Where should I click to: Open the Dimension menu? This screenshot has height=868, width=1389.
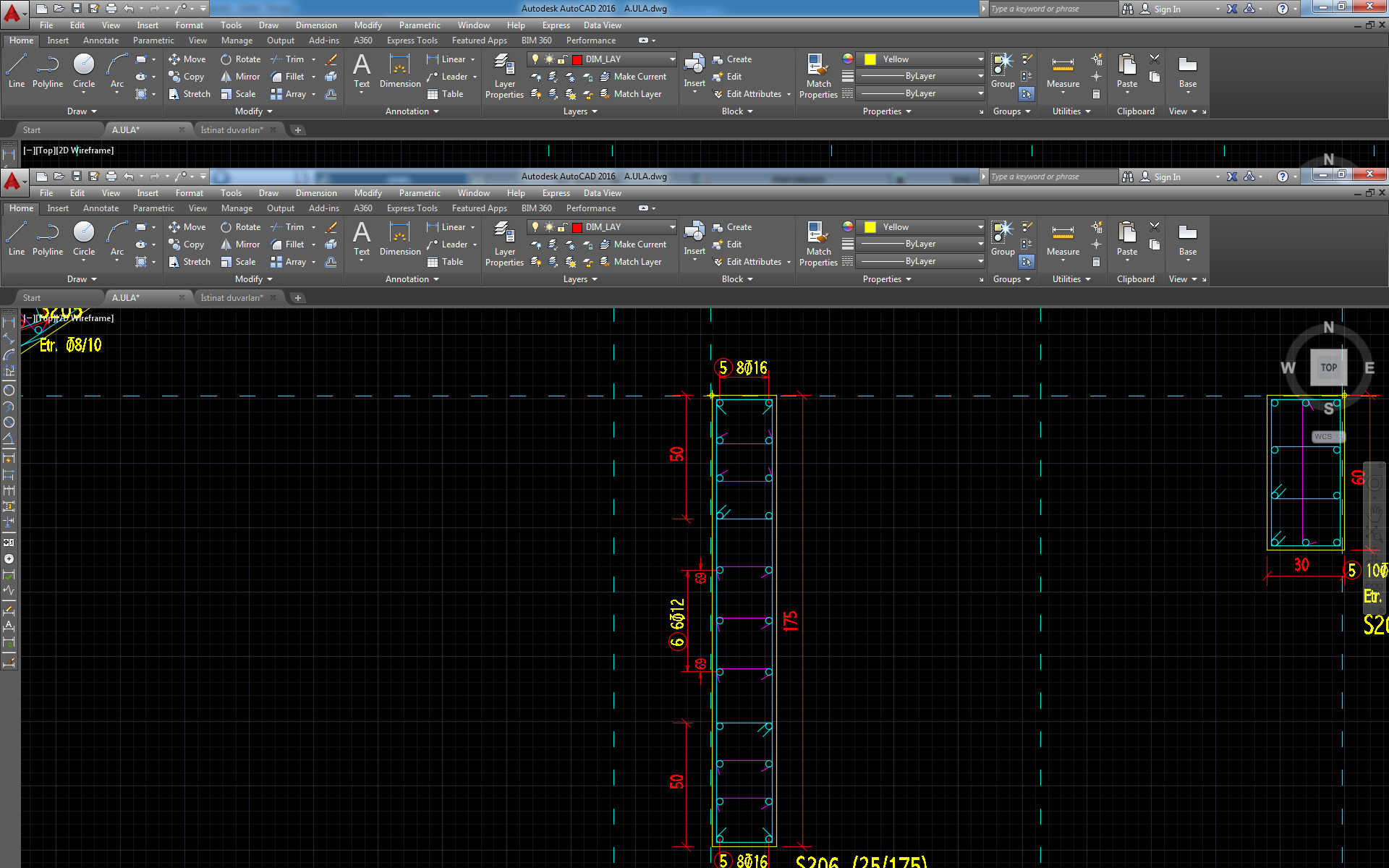point(316,193)
